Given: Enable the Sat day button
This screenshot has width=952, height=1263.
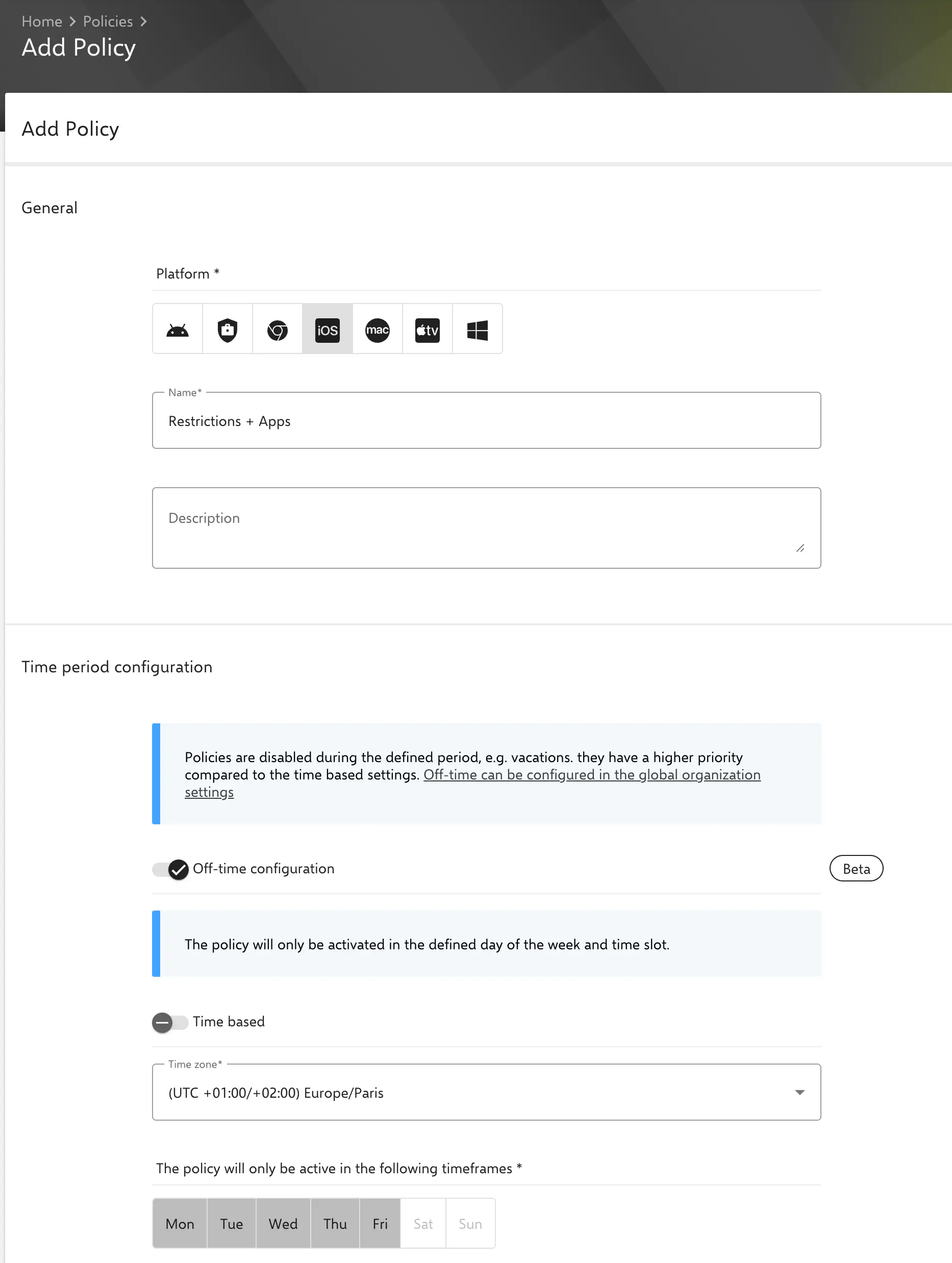Looking at the screenshot, I should [423, 1224].
